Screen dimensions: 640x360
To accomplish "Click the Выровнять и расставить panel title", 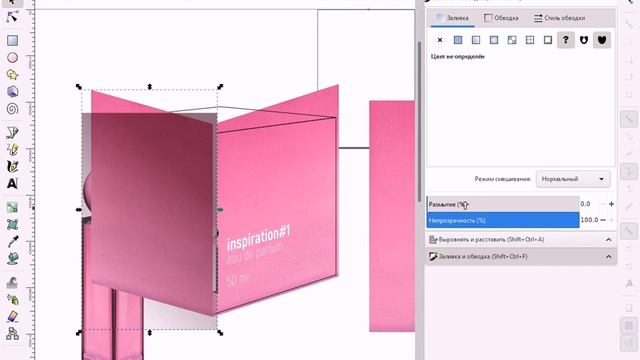I will click(491, 240).
